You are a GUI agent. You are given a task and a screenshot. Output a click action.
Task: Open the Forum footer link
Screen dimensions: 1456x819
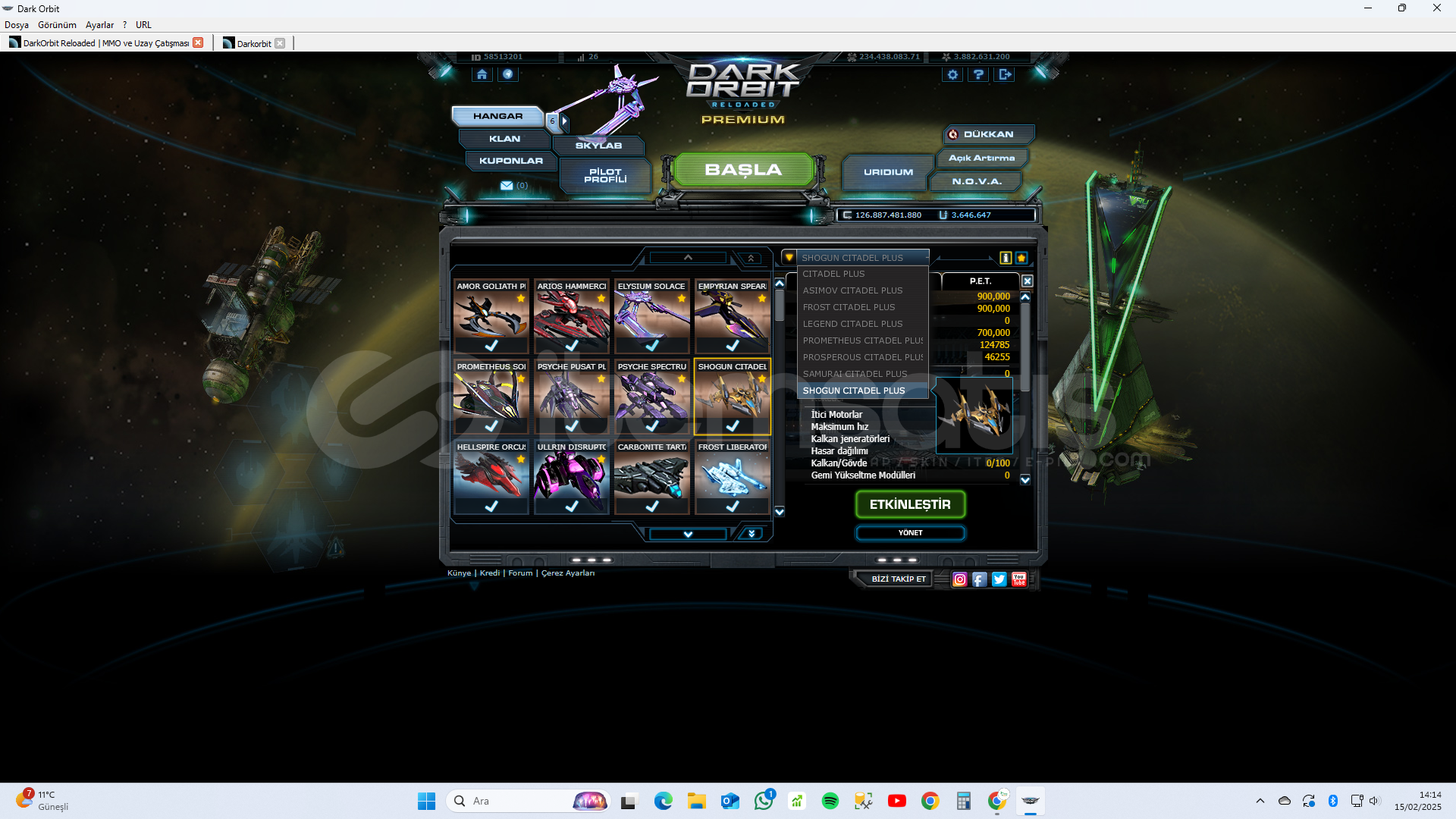520,573
